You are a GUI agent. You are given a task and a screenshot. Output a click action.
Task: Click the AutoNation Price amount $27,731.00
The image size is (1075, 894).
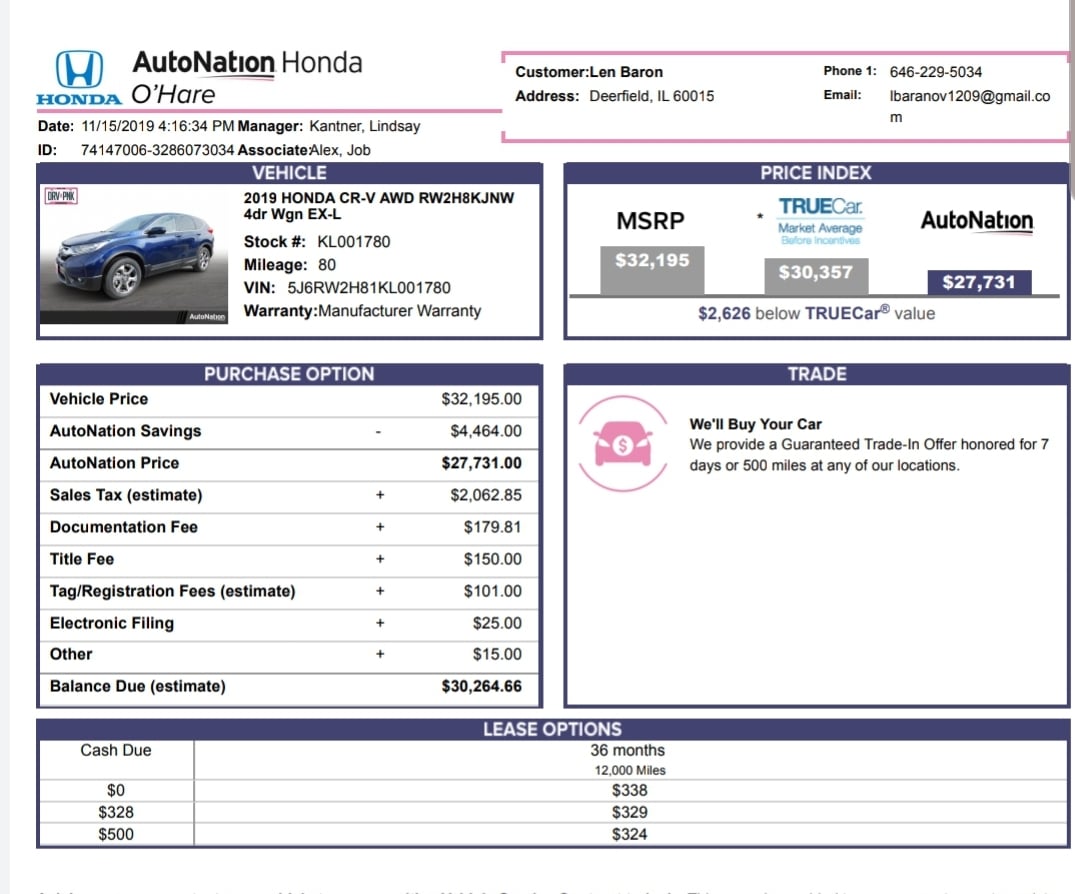[481, 463]
